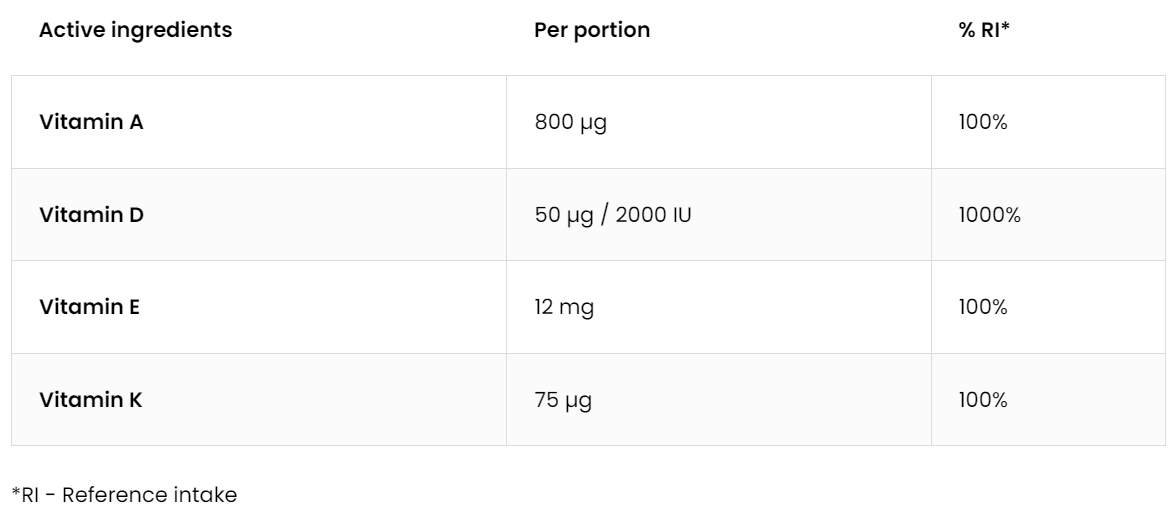Viewport: 1172px width, 518px height.
Task: Click the 100% RI value for Vitamin E
Action: (982, 307)
